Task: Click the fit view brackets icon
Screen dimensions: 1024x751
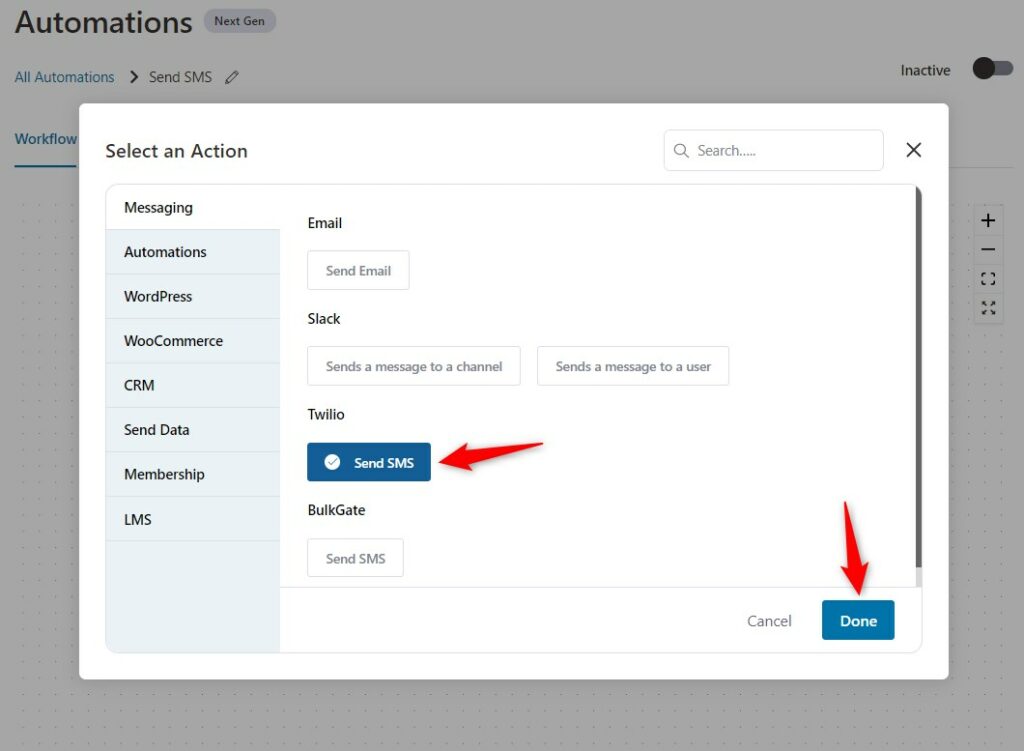Action: tap(987, 279)
